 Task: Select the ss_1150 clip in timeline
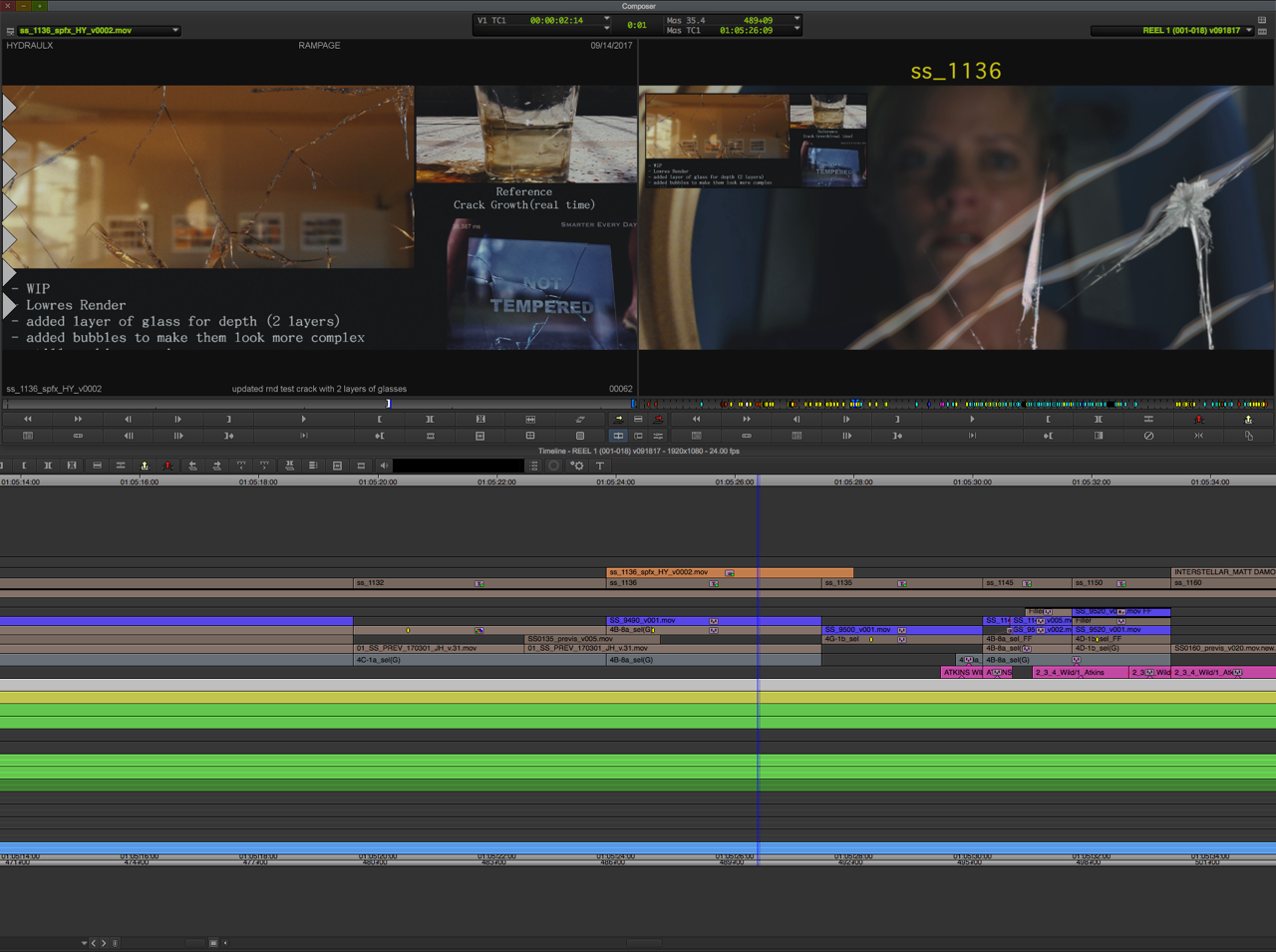(x=1121, y=583)
